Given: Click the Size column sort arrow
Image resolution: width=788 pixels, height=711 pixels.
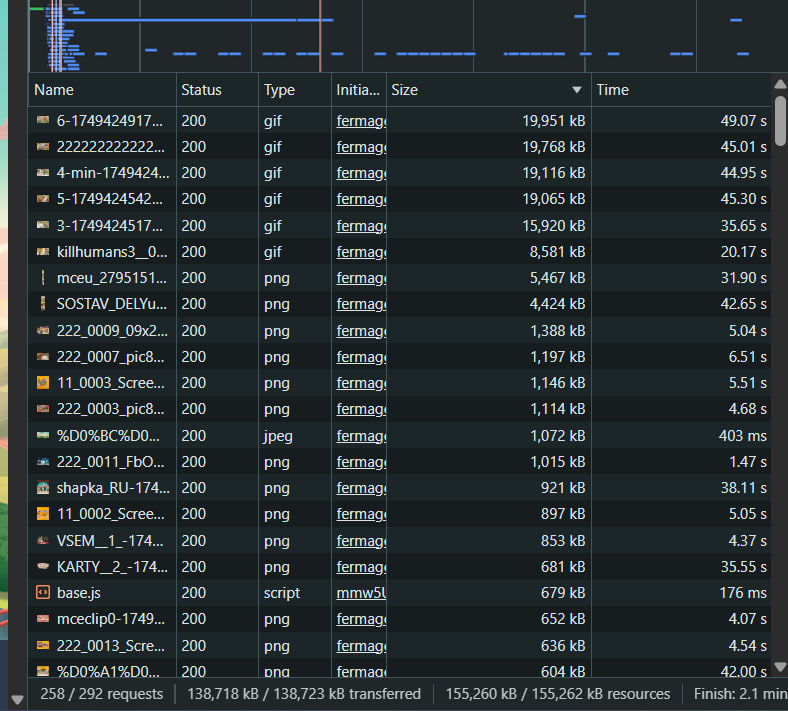Looking at the screenshot, I should tap(576, 90).
